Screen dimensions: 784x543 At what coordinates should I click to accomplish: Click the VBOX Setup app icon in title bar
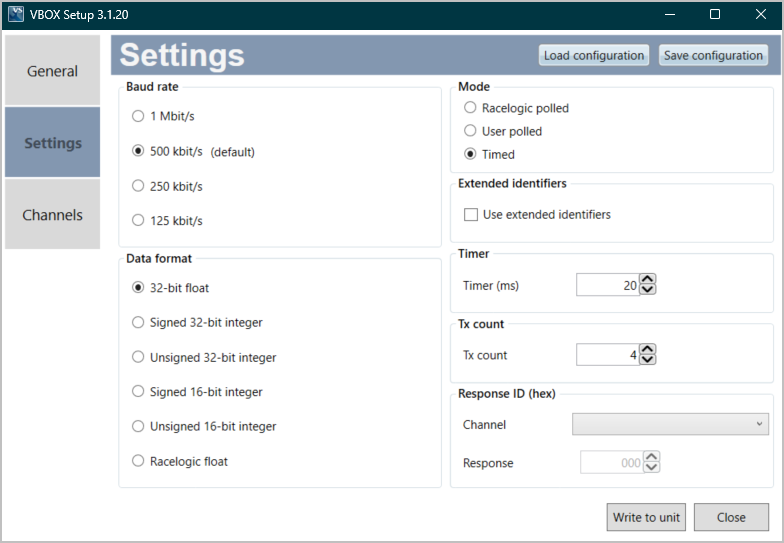[x=16, y=14]
